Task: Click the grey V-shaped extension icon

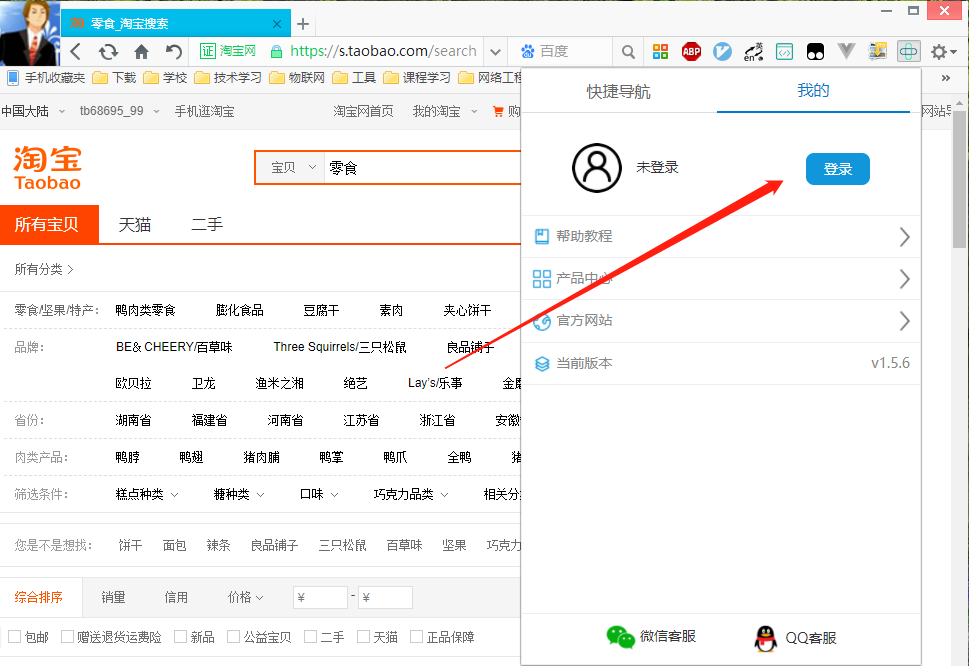Action: coord(846,51)
